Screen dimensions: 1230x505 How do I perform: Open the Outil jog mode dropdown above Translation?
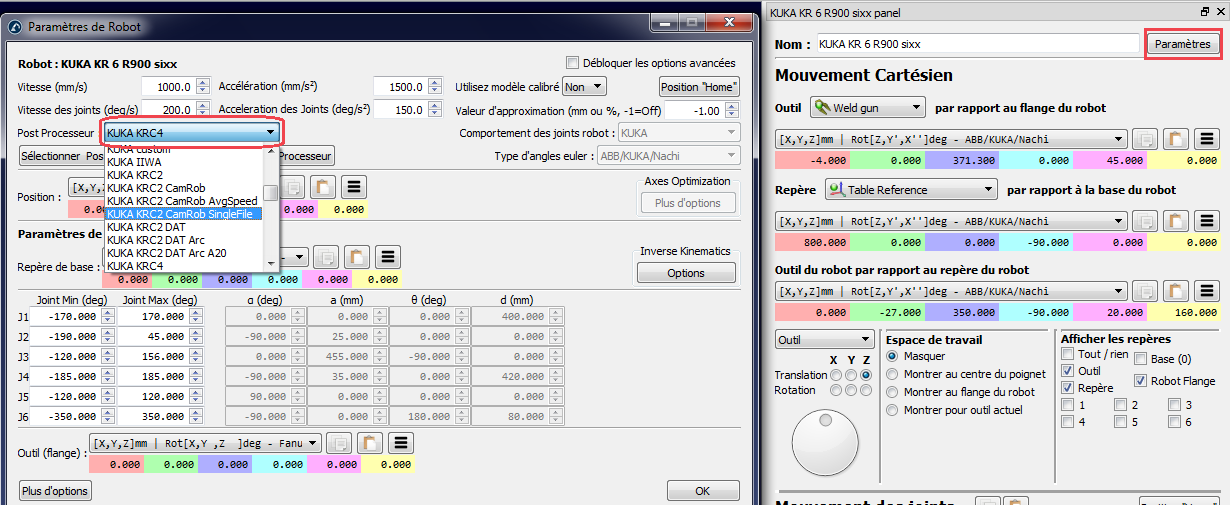point(825,340)
